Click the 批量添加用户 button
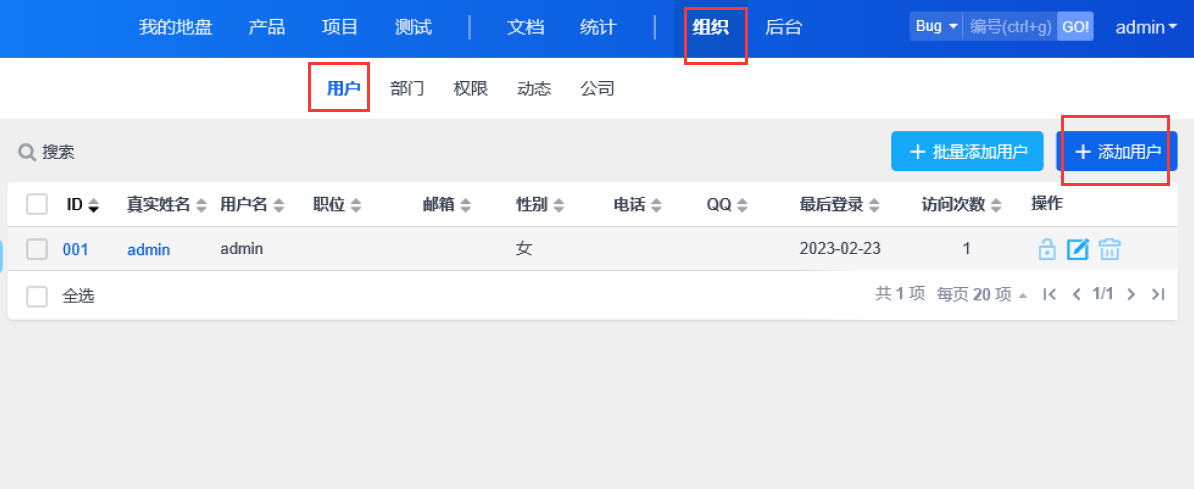This screenshot has height=489, width=1194. click(967, 151)
